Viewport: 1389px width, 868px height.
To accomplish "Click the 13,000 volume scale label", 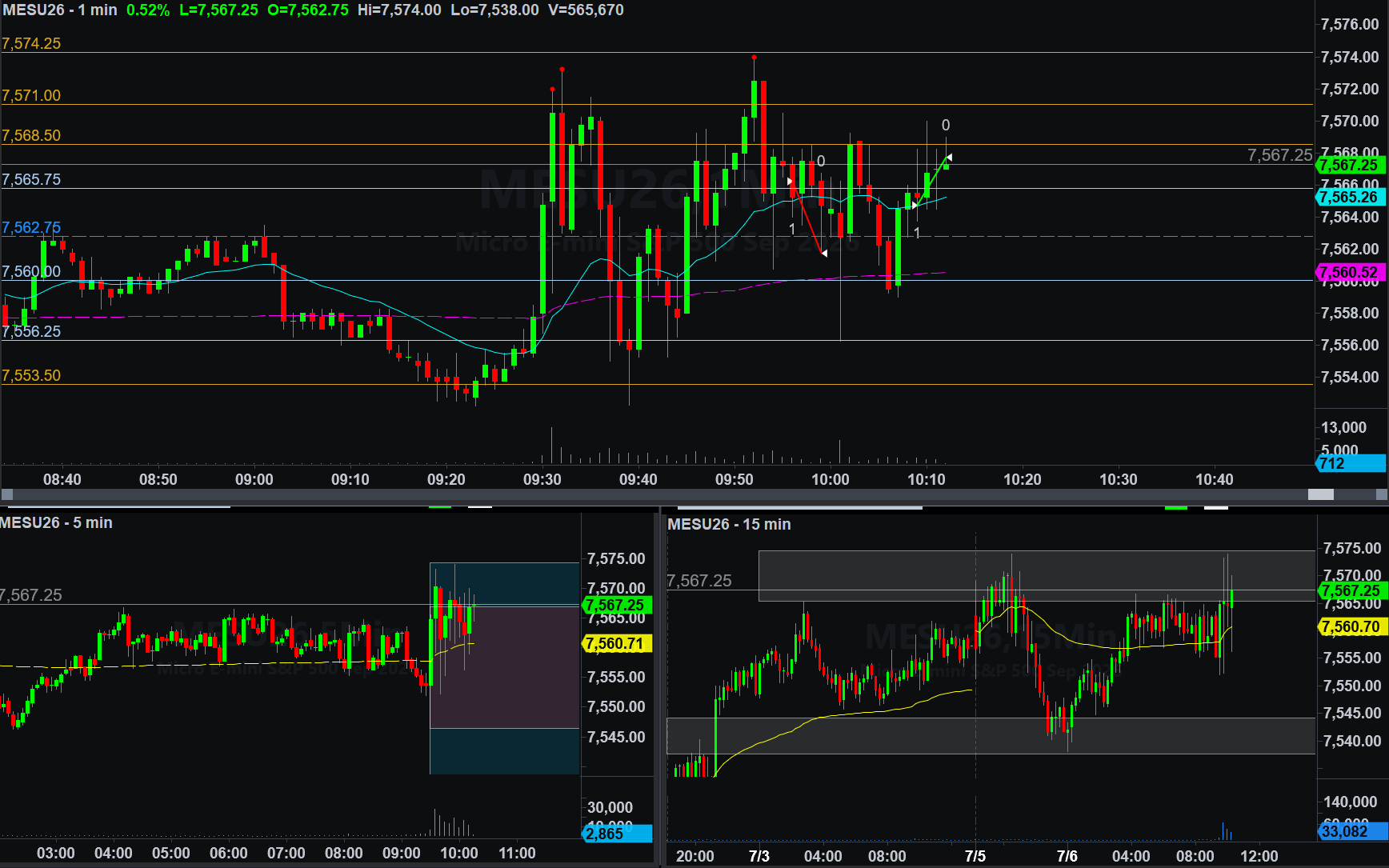I will pyautogui.click(x=1344, y=428).
